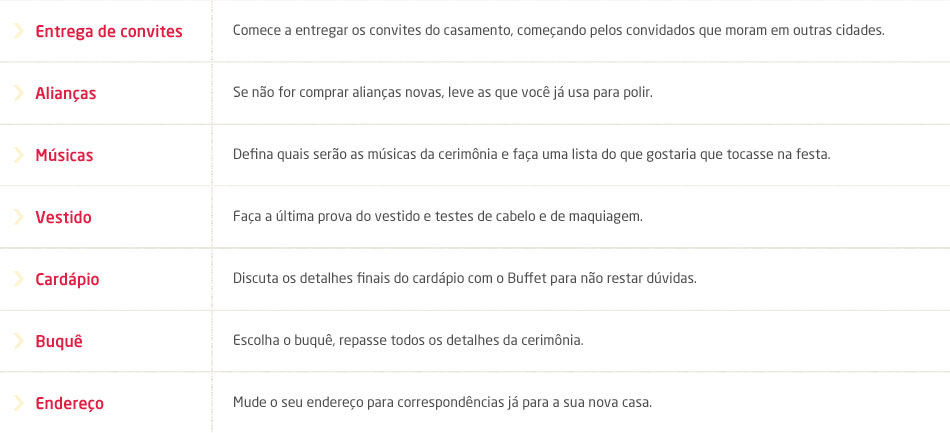950x433 pixels.
Task: Click the arrow next to Músicas
Action: point(19,155)
